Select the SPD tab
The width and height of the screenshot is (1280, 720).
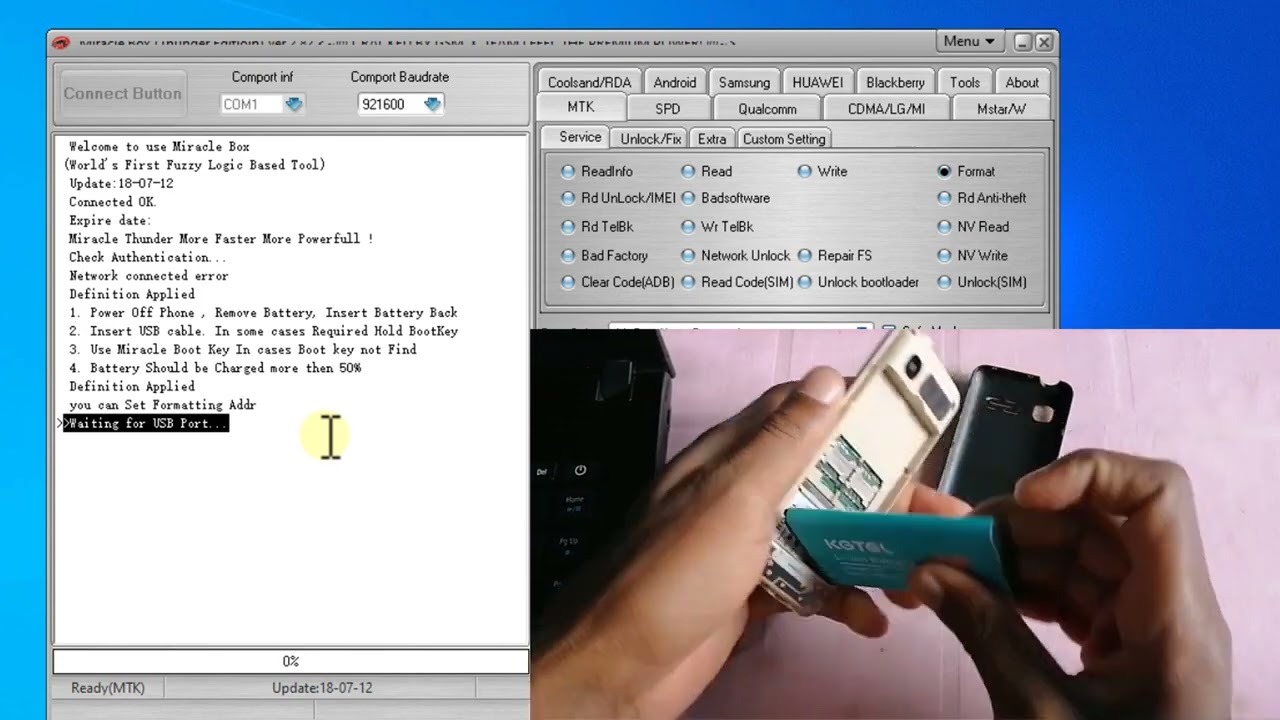tap(668, 108)
